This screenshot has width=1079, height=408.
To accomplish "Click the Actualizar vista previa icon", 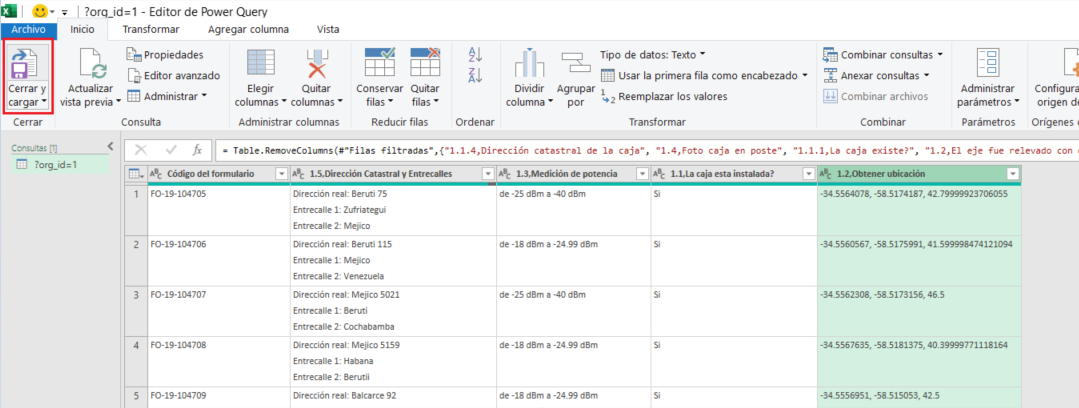I will (93, 64).
